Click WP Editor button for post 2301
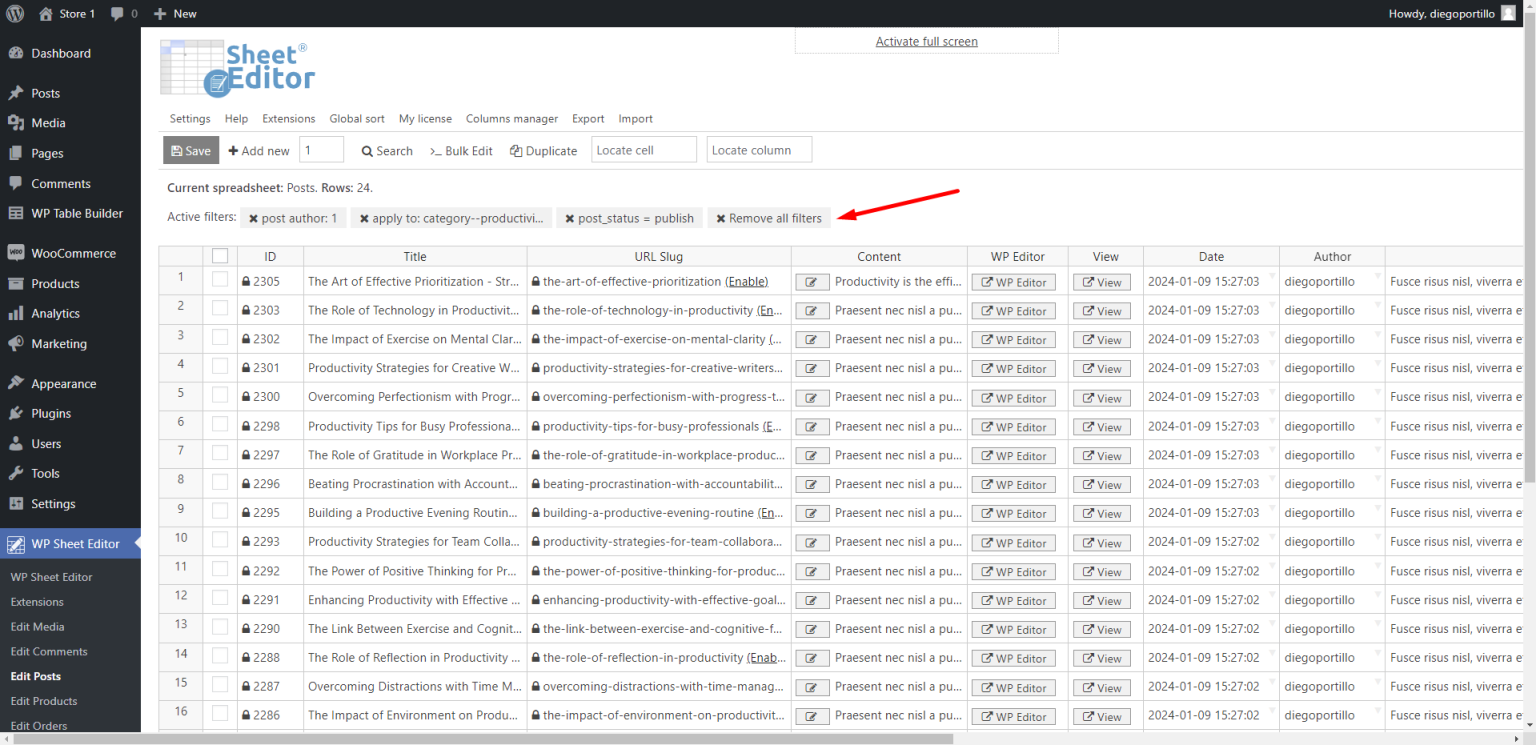 1014,369
